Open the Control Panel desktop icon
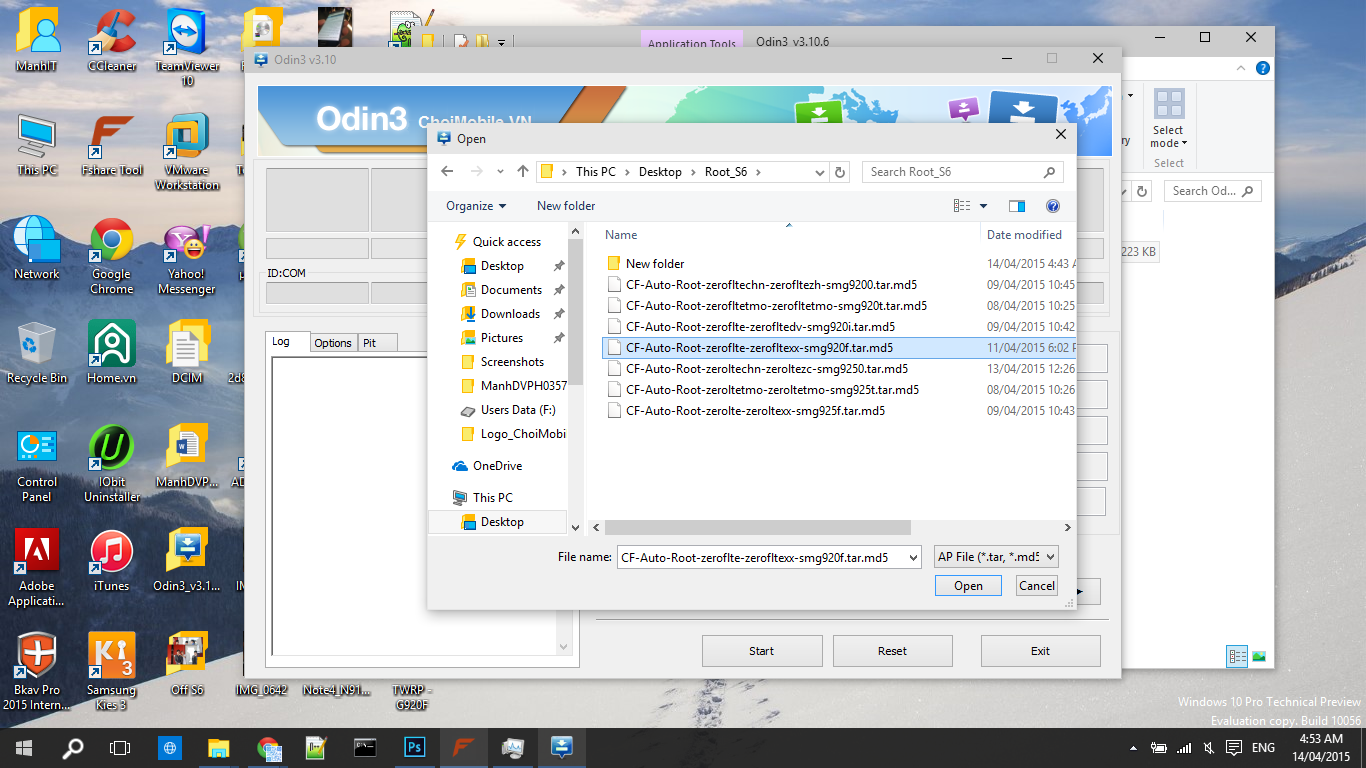 click(37, 464)
